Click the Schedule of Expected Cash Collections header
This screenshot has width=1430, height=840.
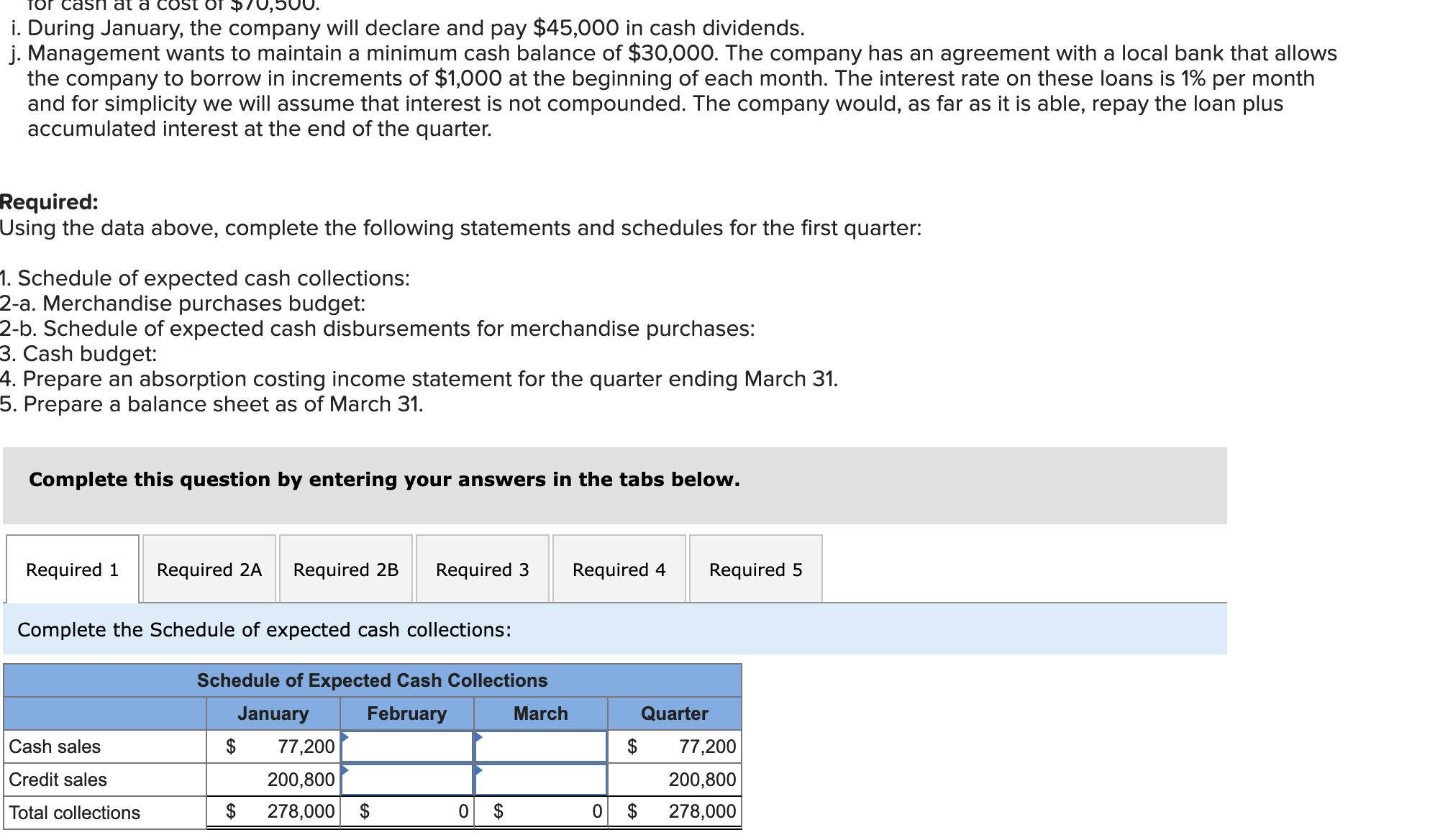[x=372, y=680]
